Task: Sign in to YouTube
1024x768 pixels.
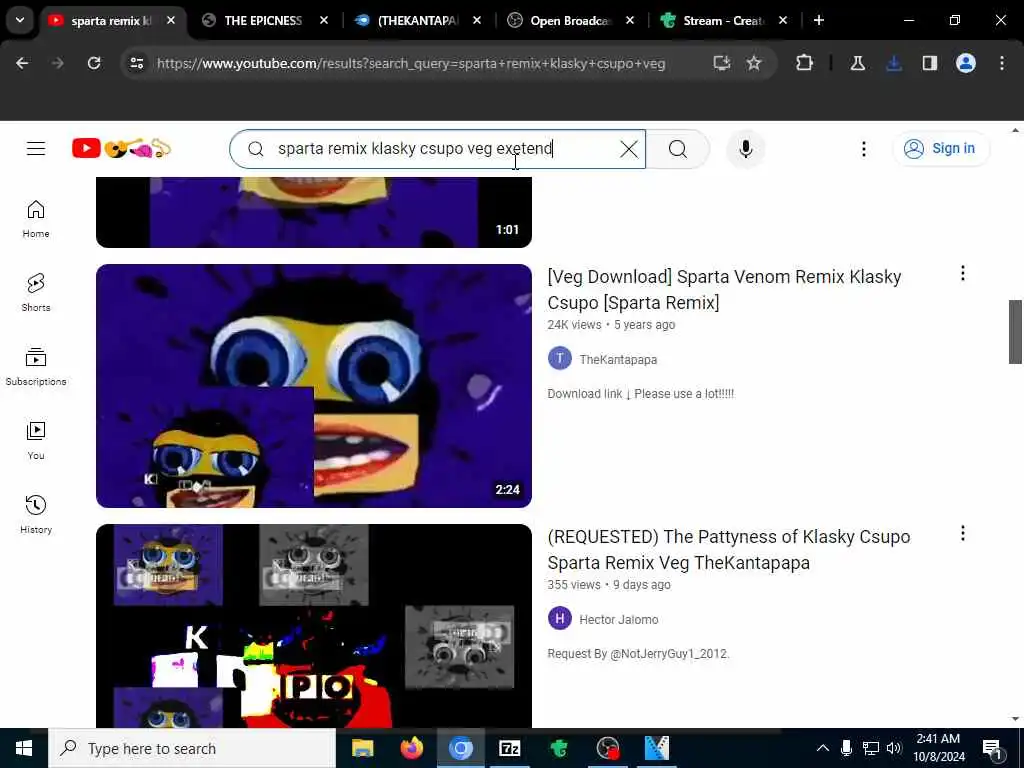Action: pyautogui.click(x=941, y=149)
